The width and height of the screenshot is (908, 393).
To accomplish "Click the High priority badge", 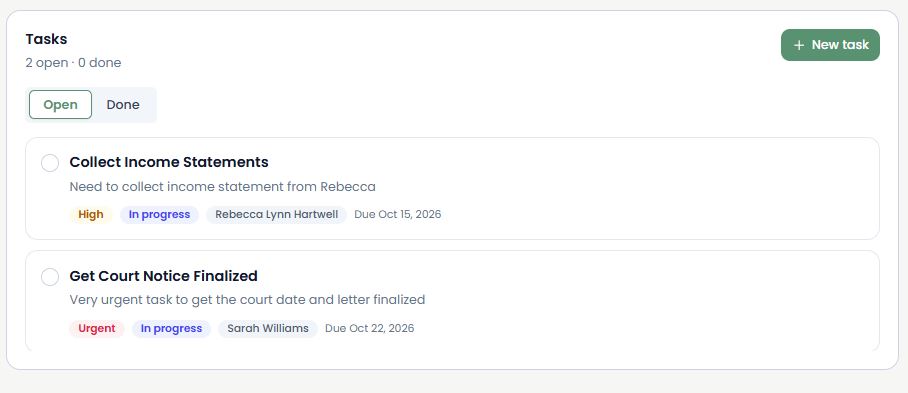I will click(91, 215).
